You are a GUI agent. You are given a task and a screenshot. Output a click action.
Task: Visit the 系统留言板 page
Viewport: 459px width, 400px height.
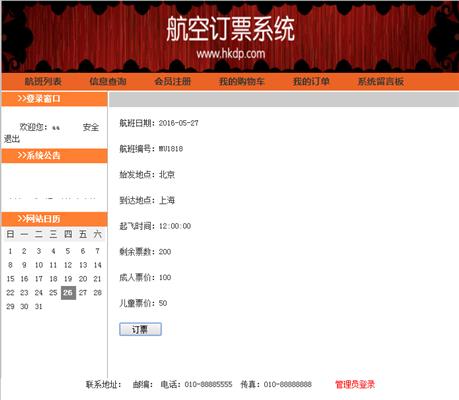point(381,81)
